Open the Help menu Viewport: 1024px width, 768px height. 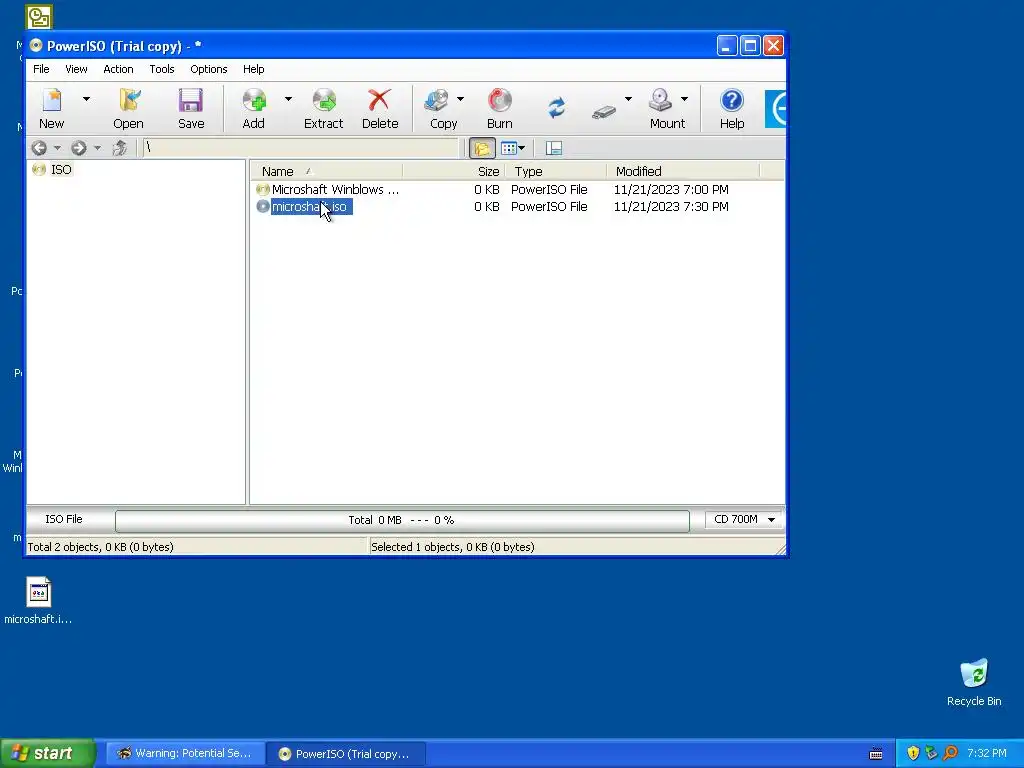253,69
